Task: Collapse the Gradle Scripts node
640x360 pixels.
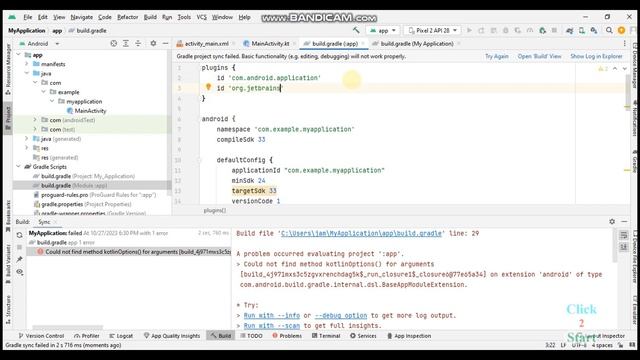Action: coord(18,167)
